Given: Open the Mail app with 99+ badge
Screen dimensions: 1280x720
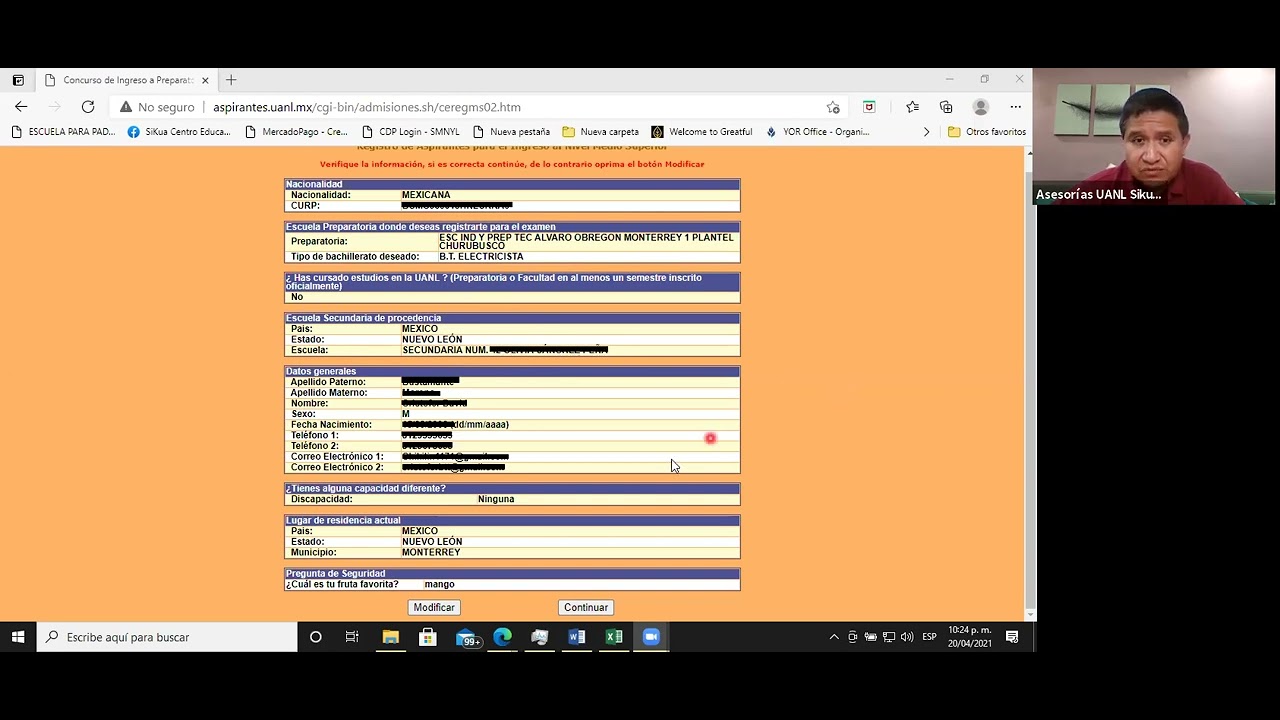Looking at the screenshot, I should (467, 637).
